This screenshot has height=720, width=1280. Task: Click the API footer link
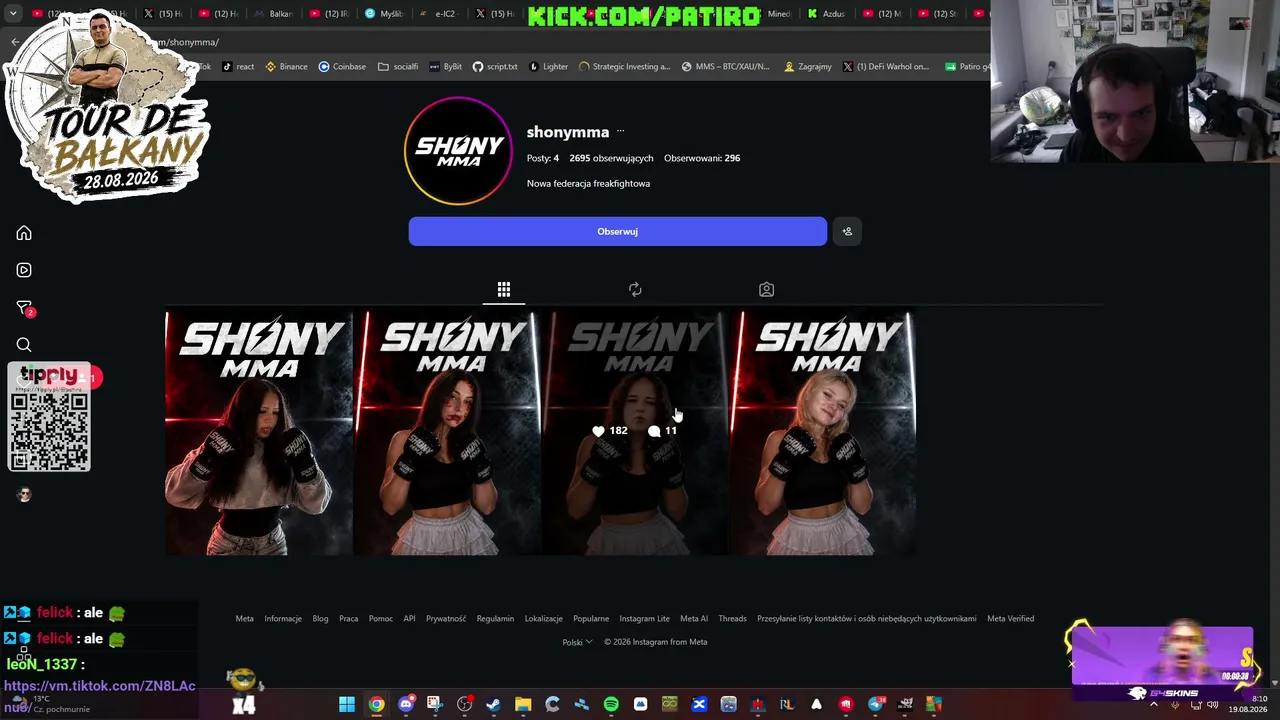pyautogui.click(x=409, y=619)
